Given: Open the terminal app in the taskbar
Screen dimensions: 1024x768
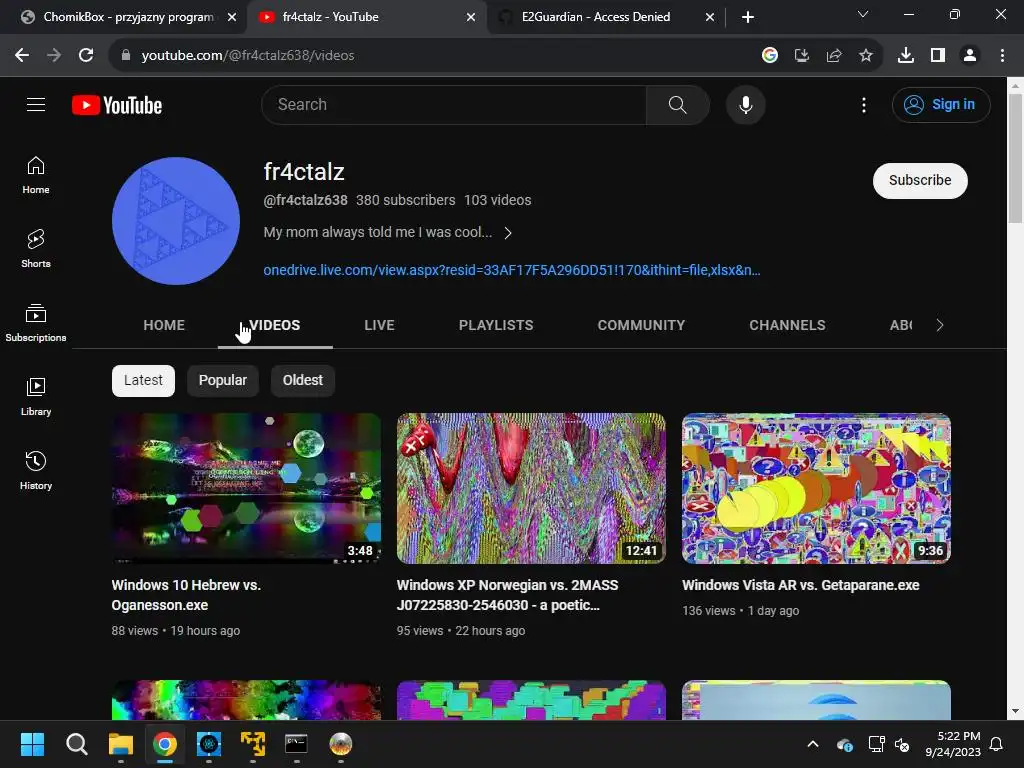Looking at the screenshot, I should pos(296,744).
